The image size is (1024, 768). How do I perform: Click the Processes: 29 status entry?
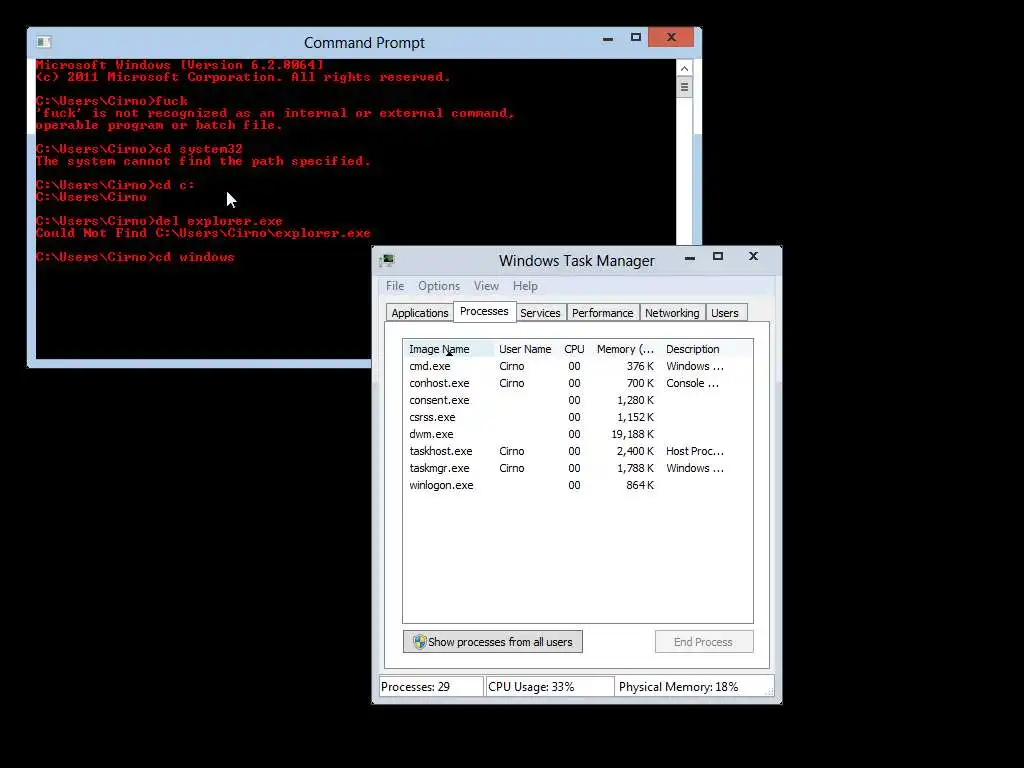click(431, 687)
